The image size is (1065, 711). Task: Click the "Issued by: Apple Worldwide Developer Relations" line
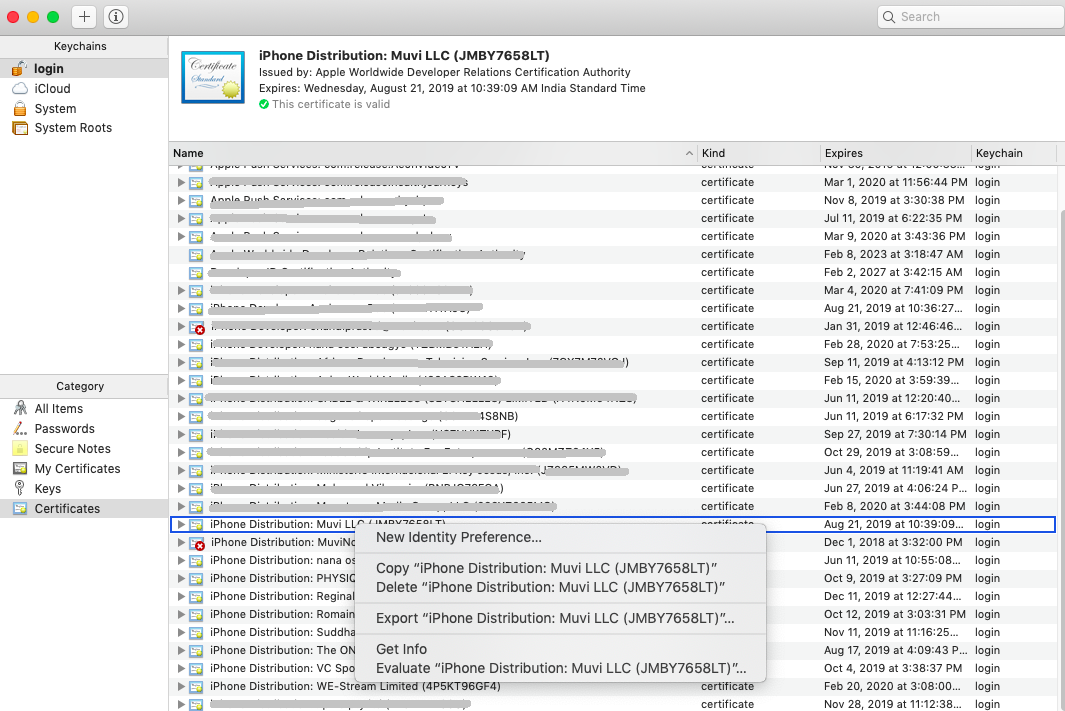click(445, 73)
